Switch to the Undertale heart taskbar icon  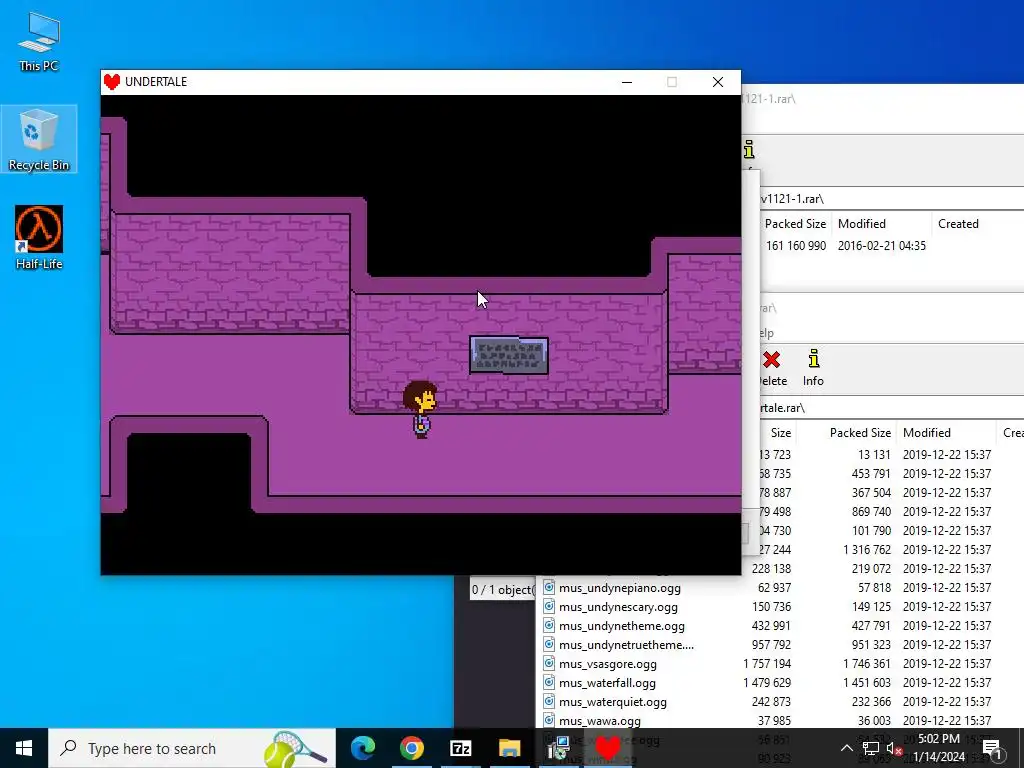click(607, 748)
